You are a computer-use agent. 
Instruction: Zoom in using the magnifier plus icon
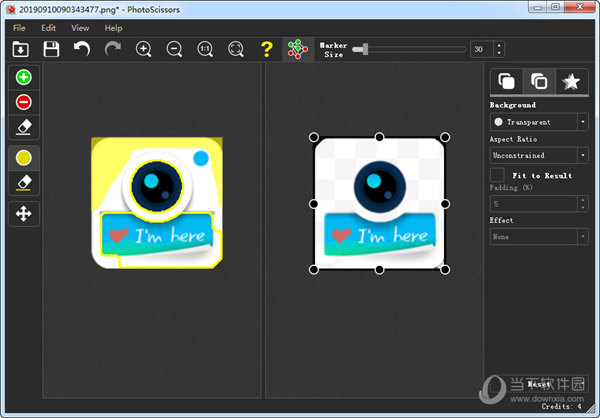[x=144, y=49]
